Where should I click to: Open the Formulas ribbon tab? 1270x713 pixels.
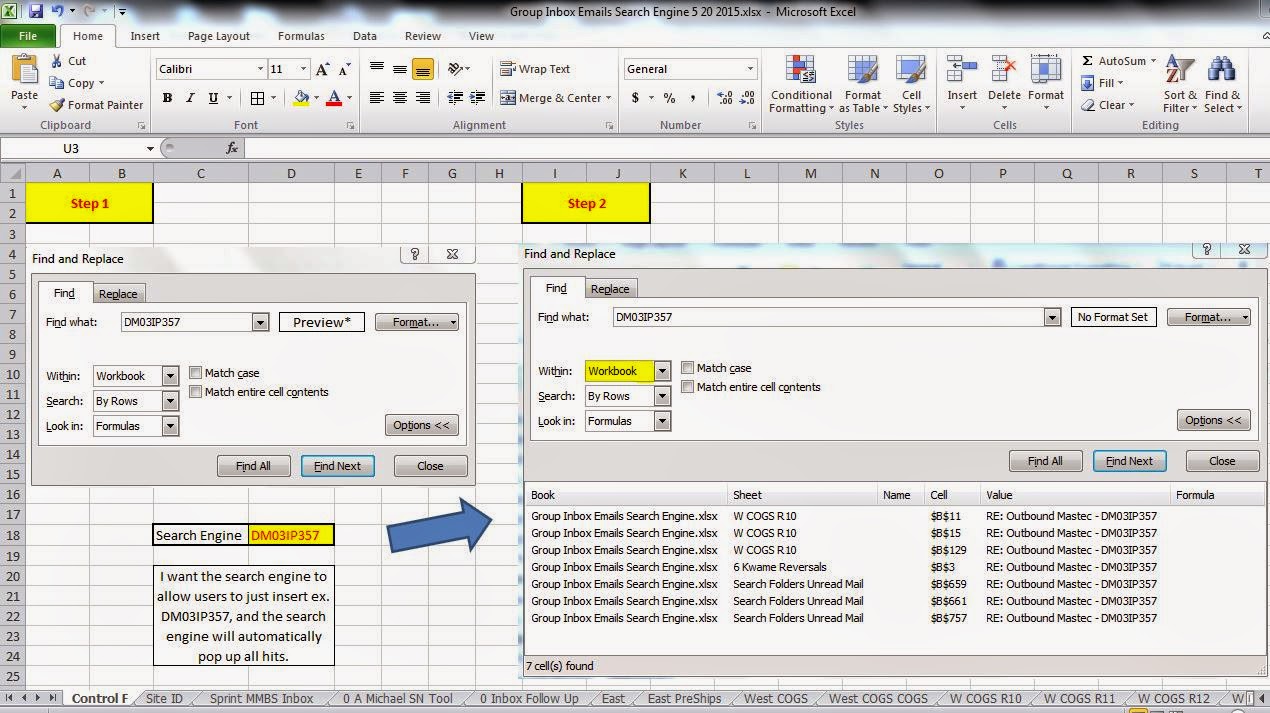[x=300, y=35]
